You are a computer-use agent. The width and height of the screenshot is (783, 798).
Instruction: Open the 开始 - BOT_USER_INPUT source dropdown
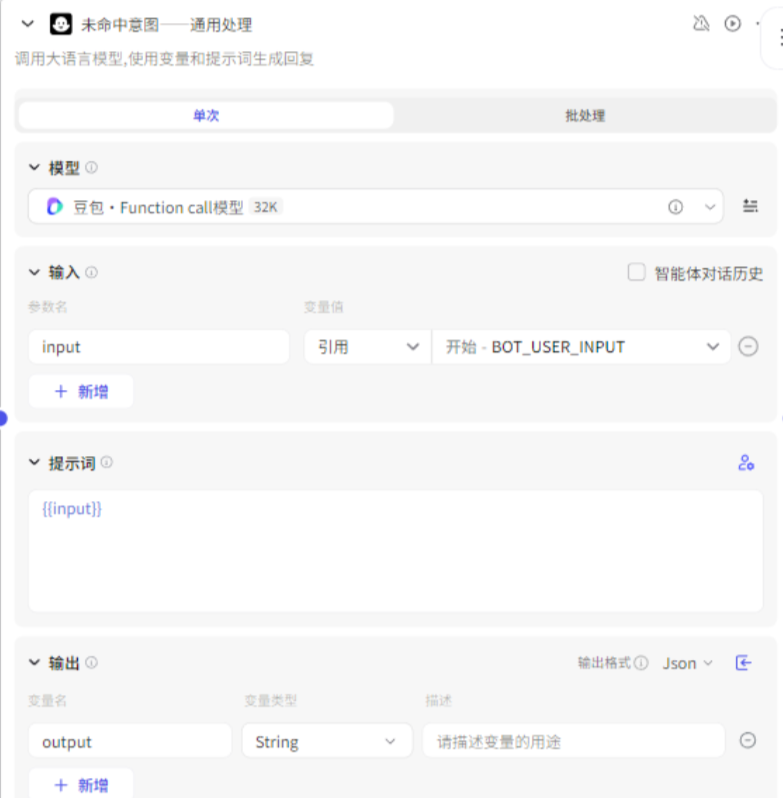point(581,347)
